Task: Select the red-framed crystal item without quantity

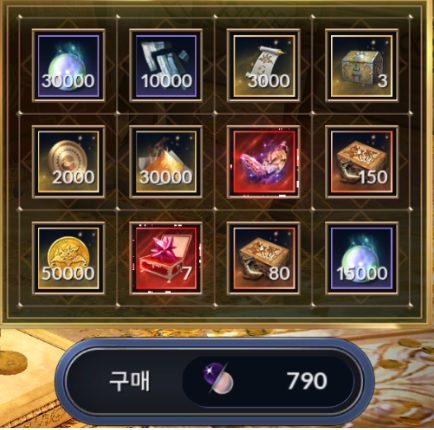Action: (263, 162)
